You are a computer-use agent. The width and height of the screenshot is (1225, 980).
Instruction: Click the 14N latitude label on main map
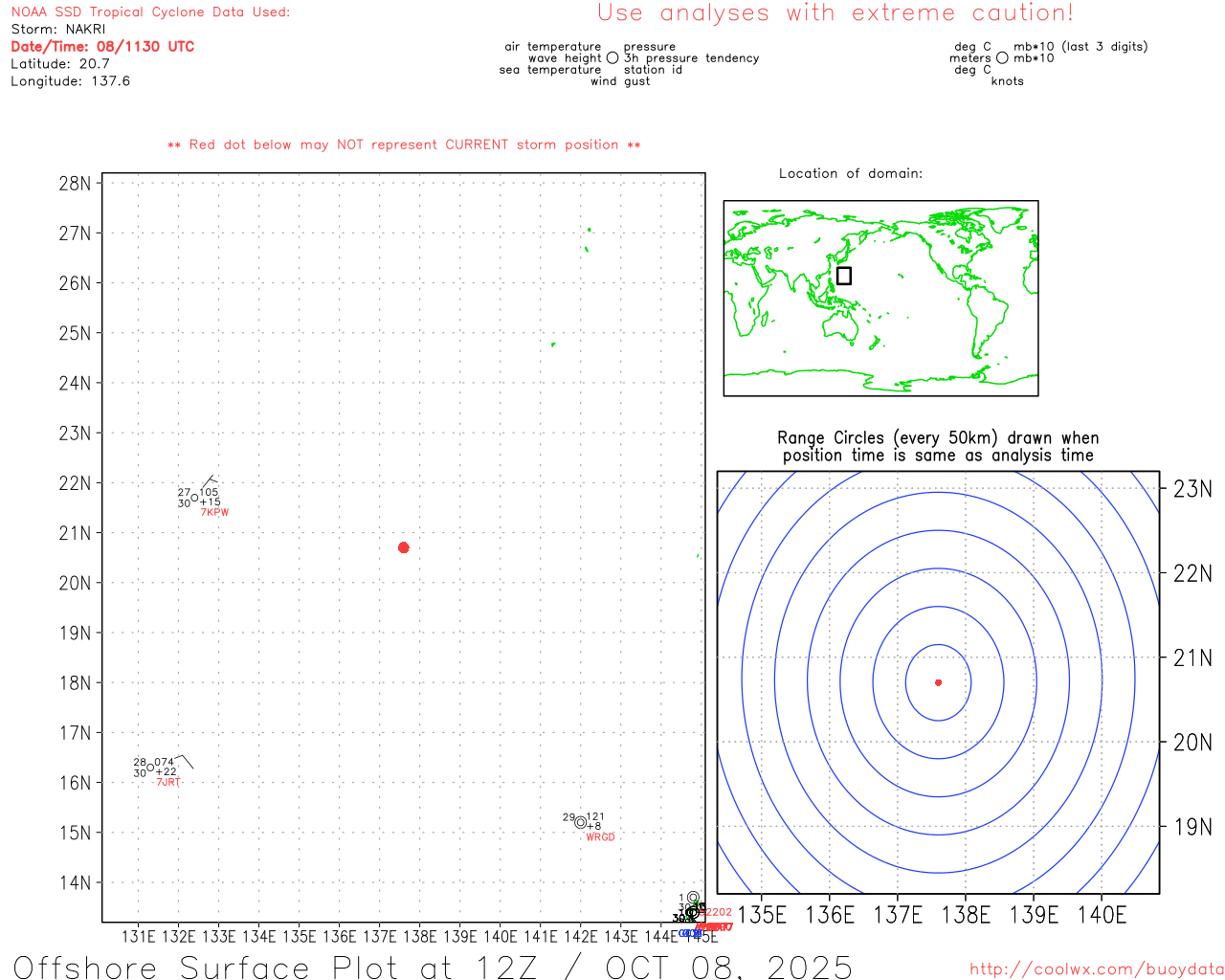75,882
